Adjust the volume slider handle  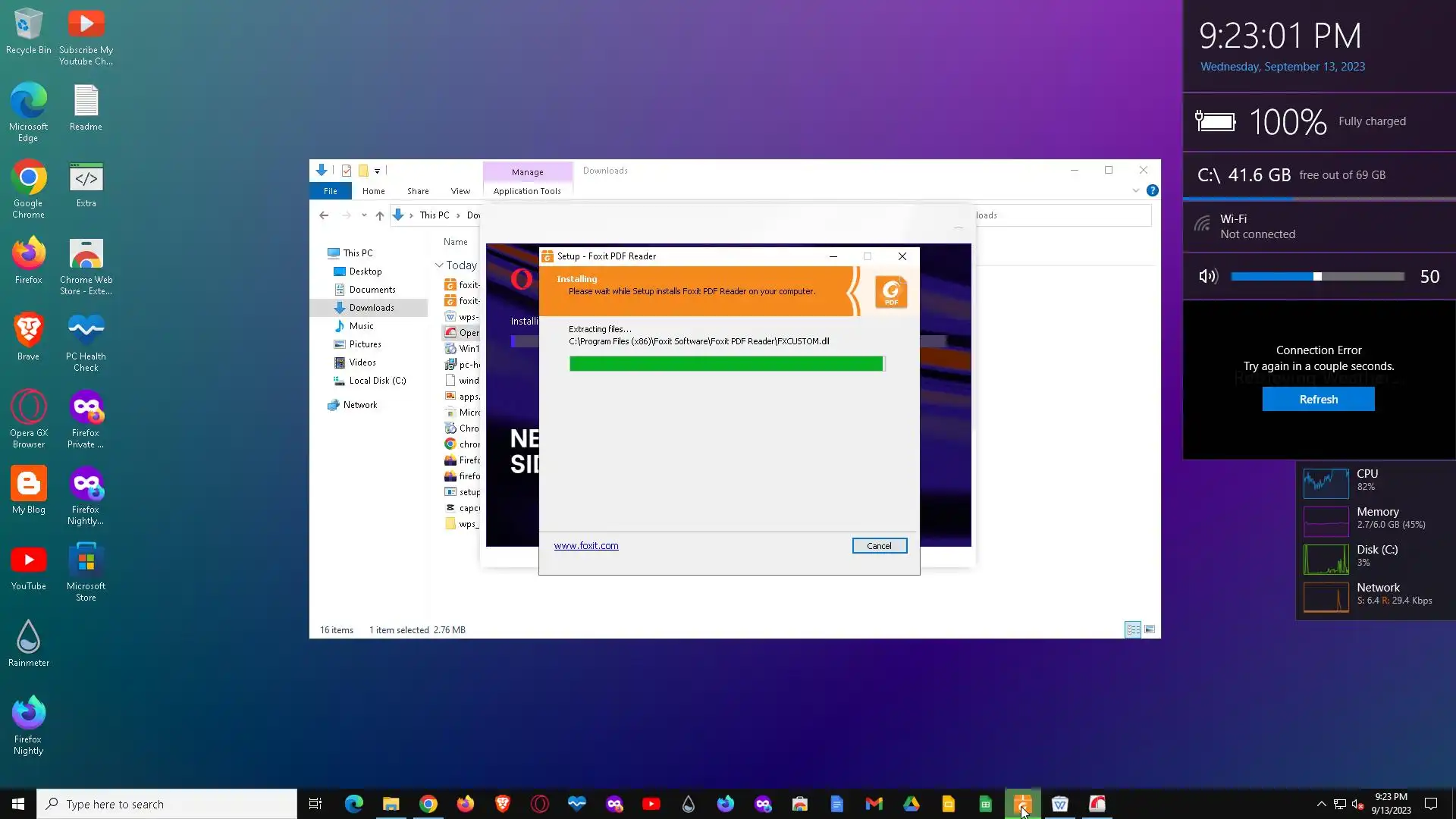pos(1317,277)
